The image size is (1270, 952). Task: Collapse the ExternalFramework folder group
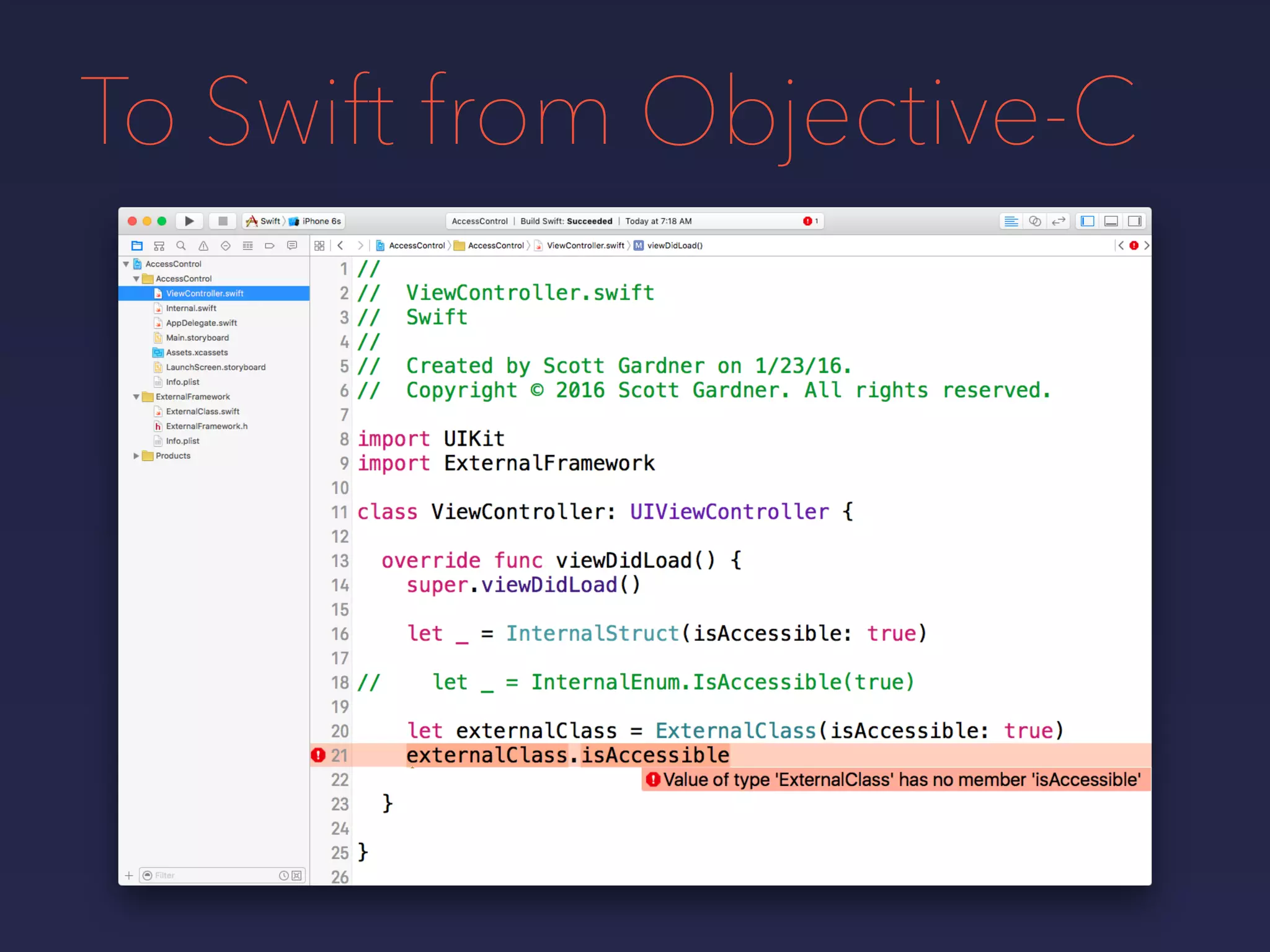[x=136, y=397]
